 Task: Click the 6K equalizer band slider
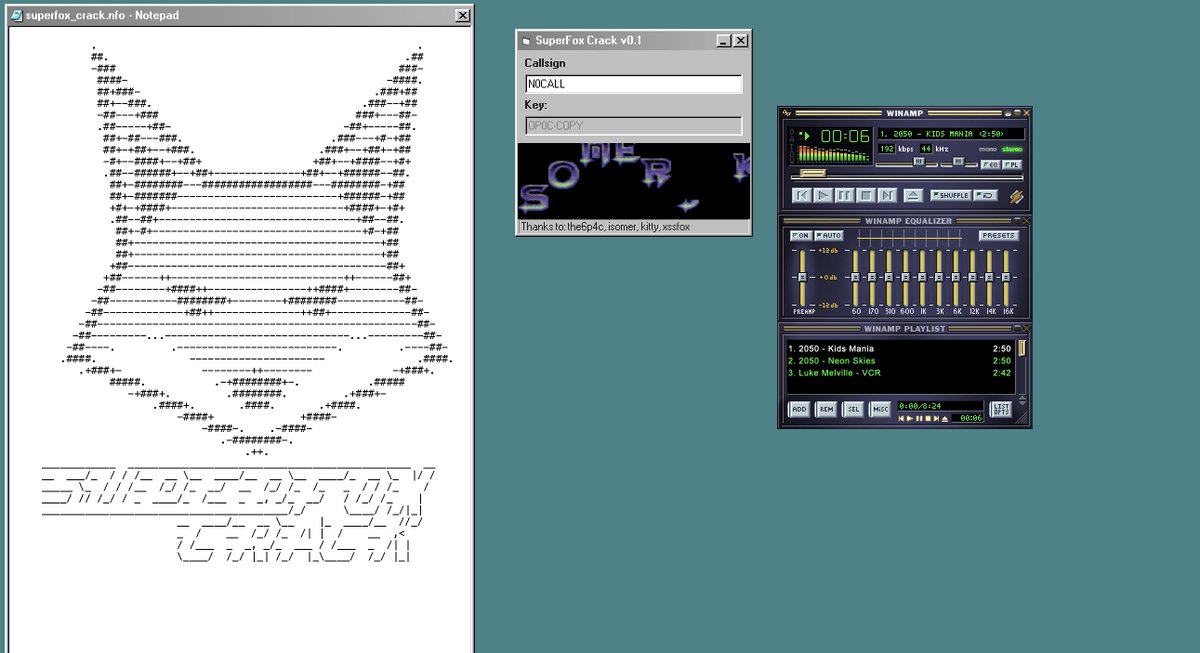click(956, 277)
